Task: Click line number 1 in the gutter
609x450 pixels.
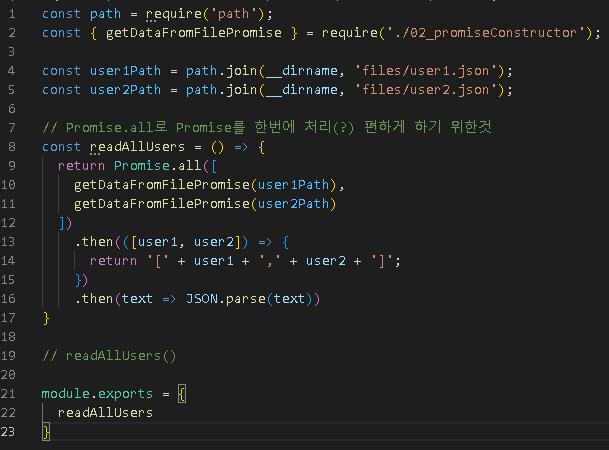Action: coord(12,14)
